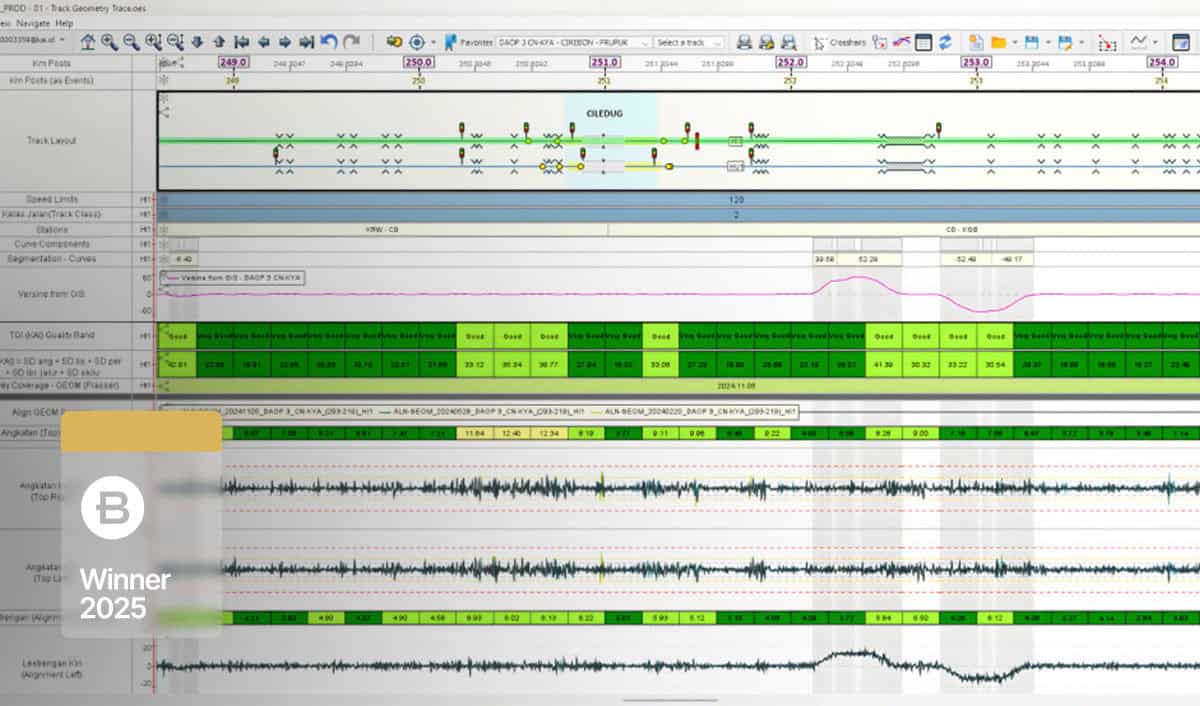Screen dimensions: 1200x706
Task: Select the Zoom Out tool
Action: (132, 41)
